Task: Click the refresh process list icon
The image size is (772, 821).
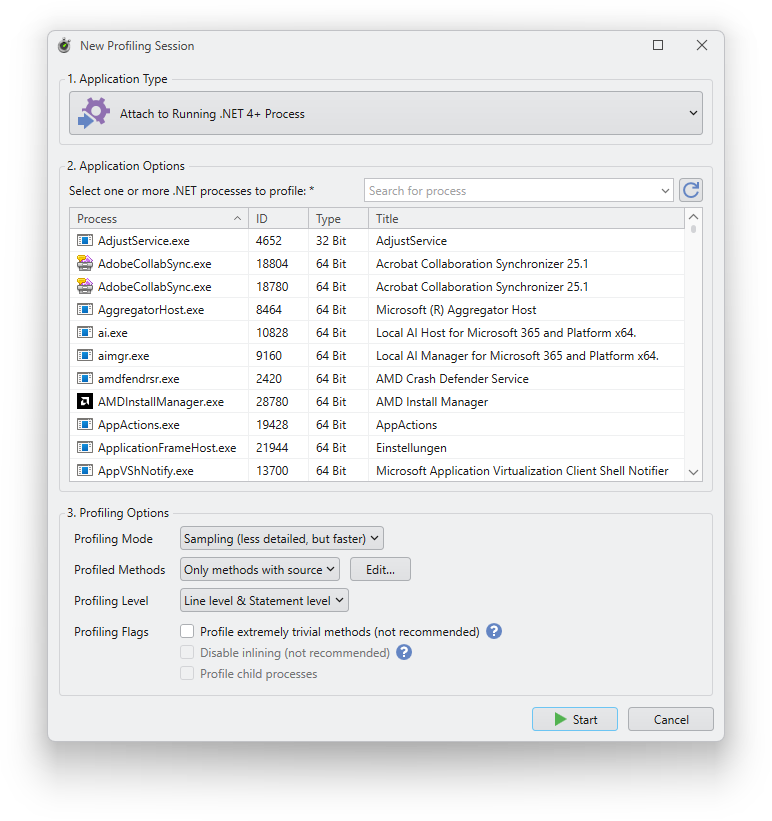Action: tap(691, 191)
